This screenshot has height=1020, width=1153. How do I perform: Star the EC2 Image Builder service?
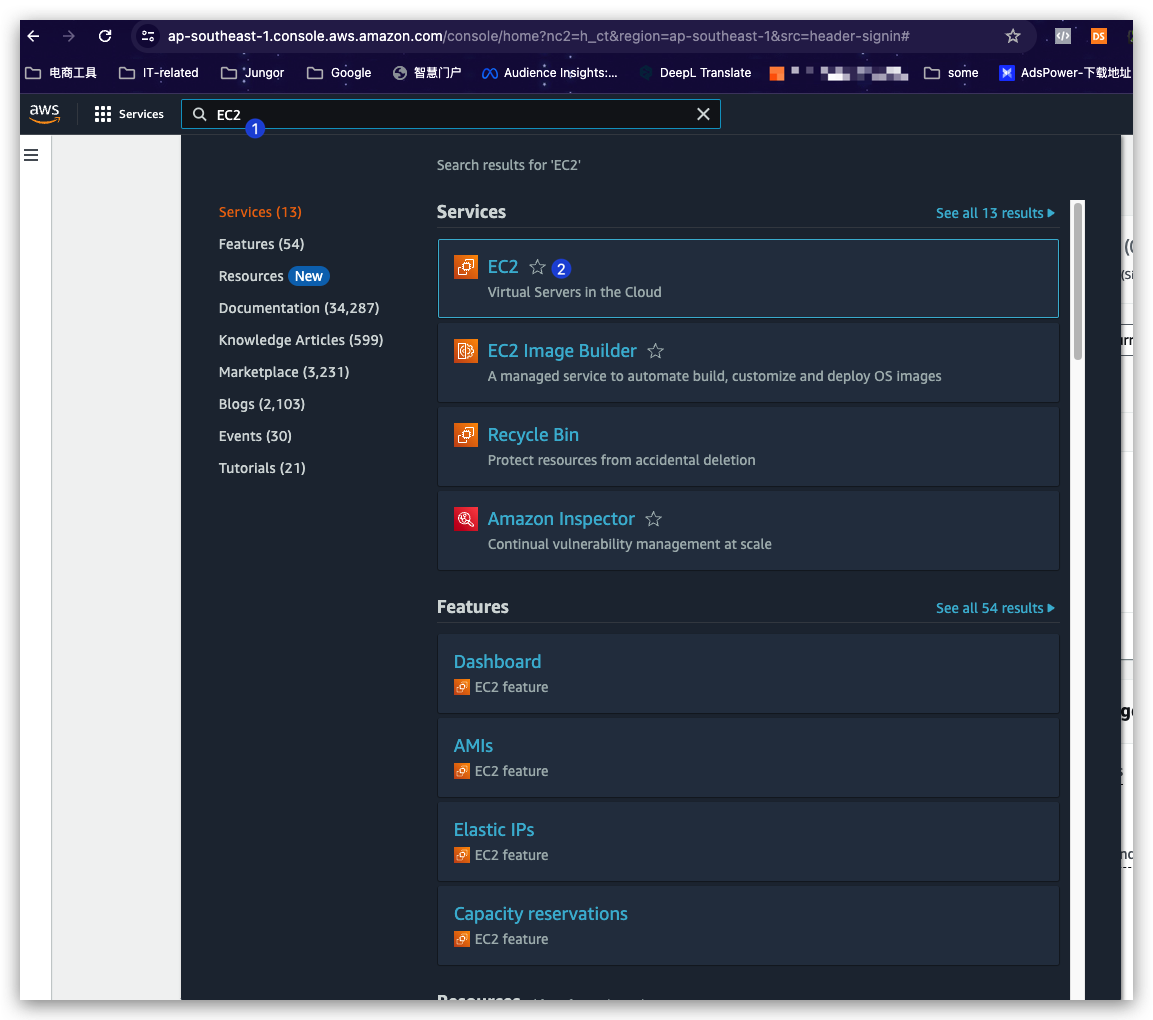(656, 351)
